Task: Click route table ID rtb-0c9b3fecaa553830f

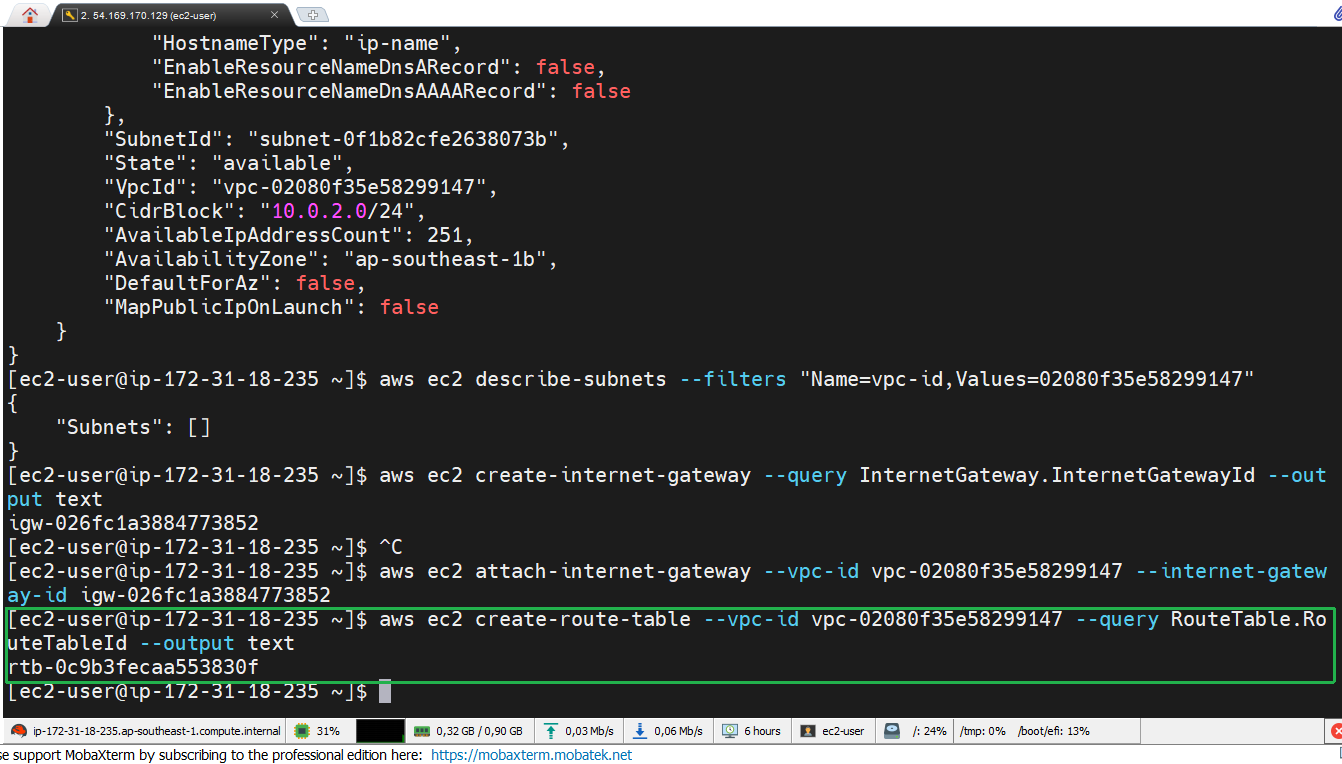Action: 133,667
